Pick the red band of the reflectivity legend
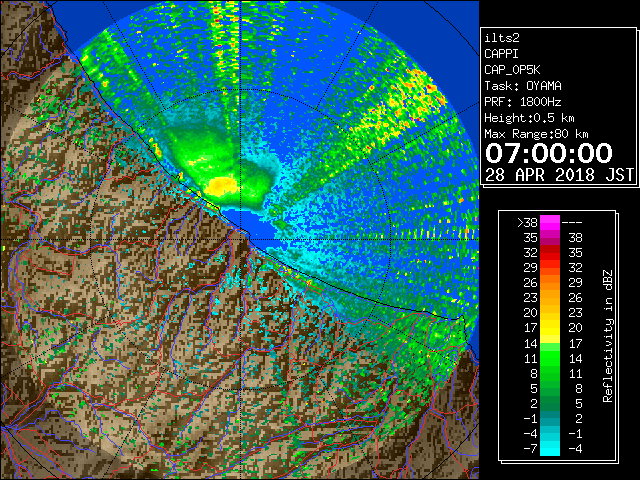Image resolution: width=640 pixels, height=480 pixels. pyautogui.click(x=550, y=253)
